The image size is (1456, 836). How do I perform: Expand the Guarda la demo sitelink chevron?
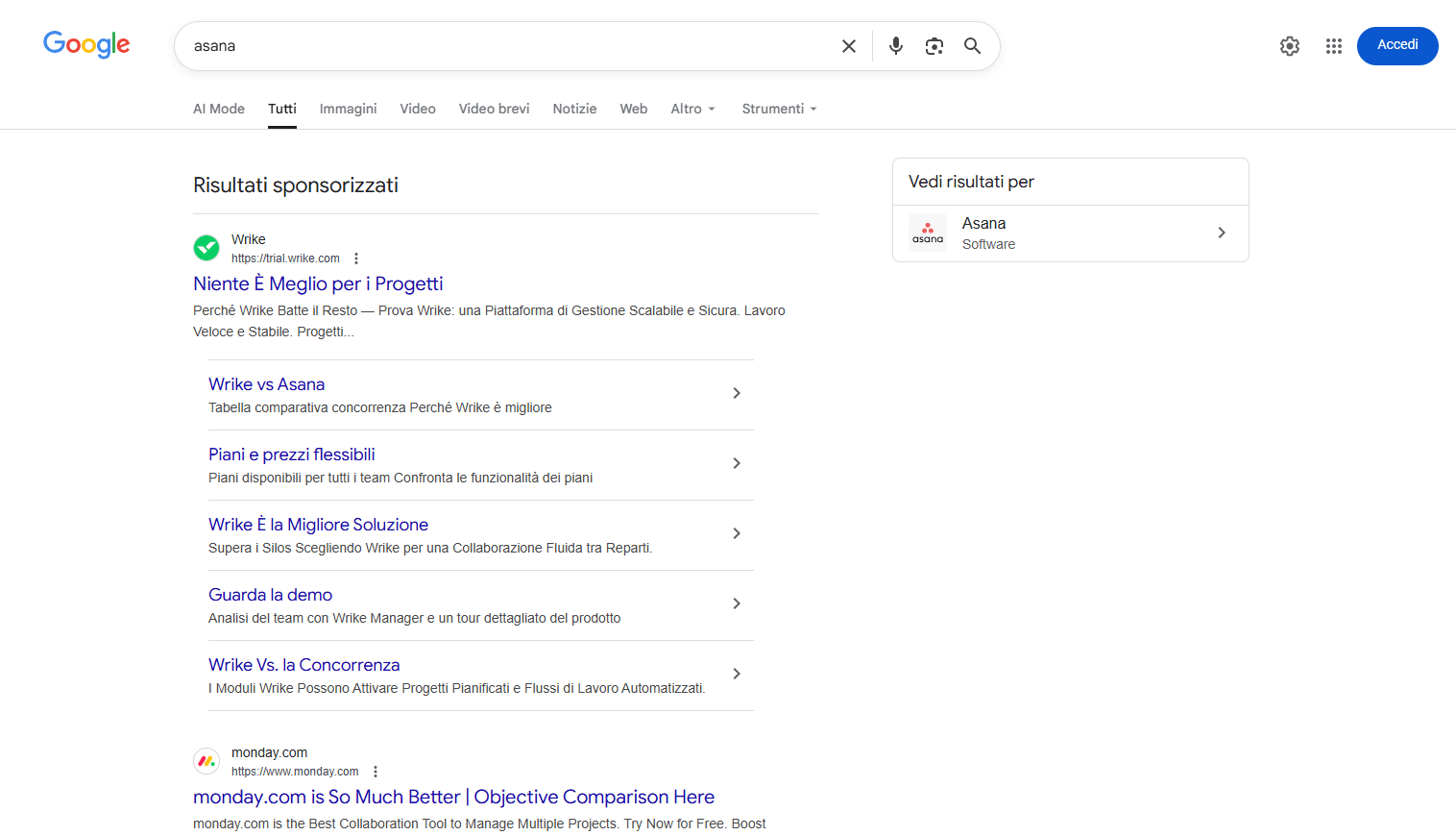(x=737, y=603)
